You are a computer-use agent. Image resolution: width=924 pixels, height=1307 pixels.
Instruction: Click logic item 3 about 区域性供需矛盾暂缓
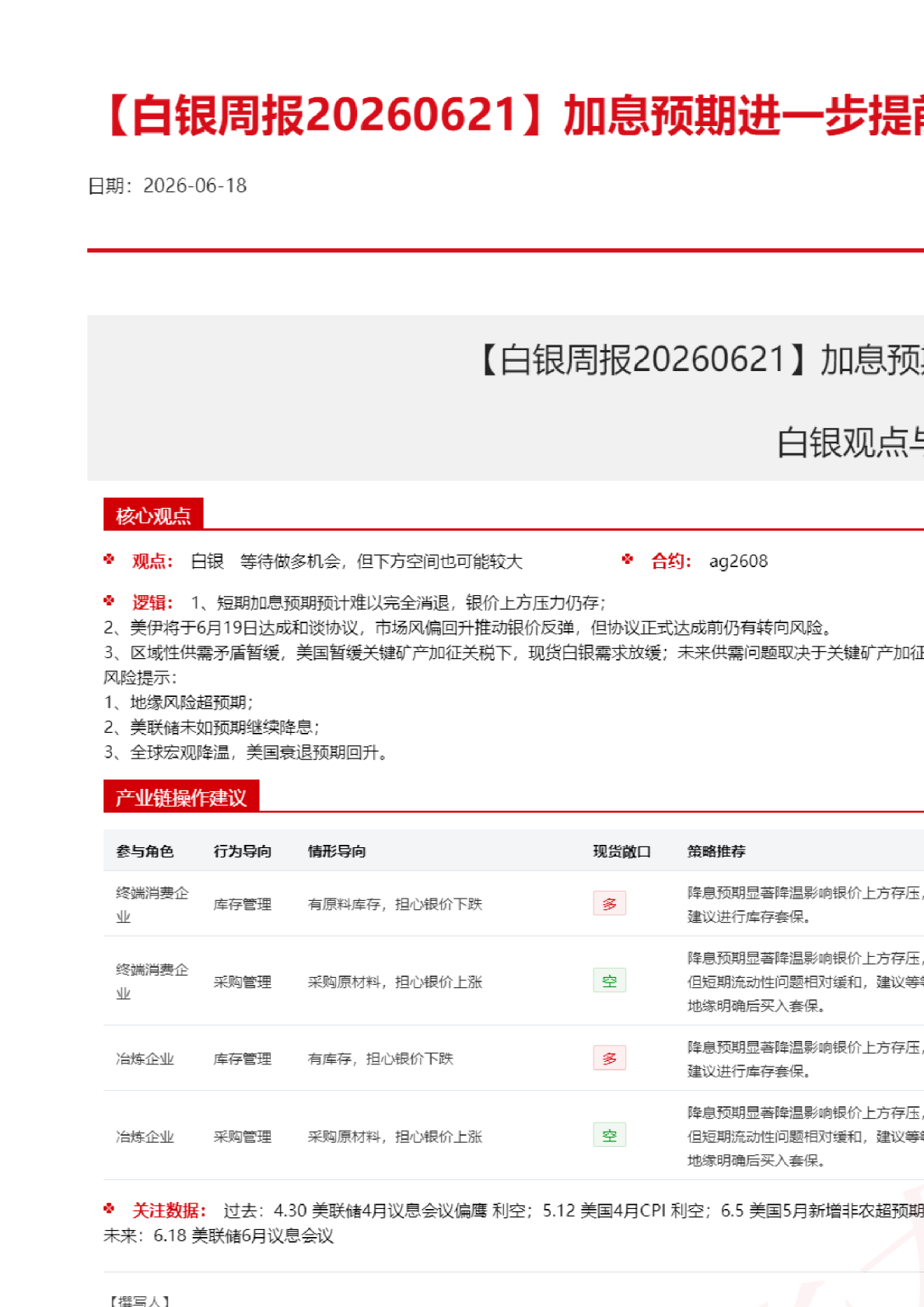(513, 652)
